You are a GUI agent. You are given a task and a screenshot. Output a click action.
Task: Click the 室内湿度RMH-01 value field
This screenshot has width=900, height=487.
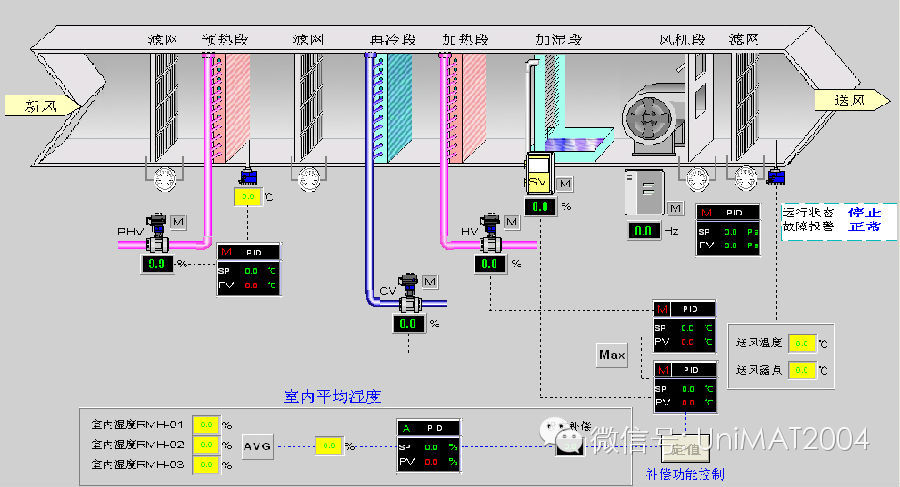pos(204,424)
